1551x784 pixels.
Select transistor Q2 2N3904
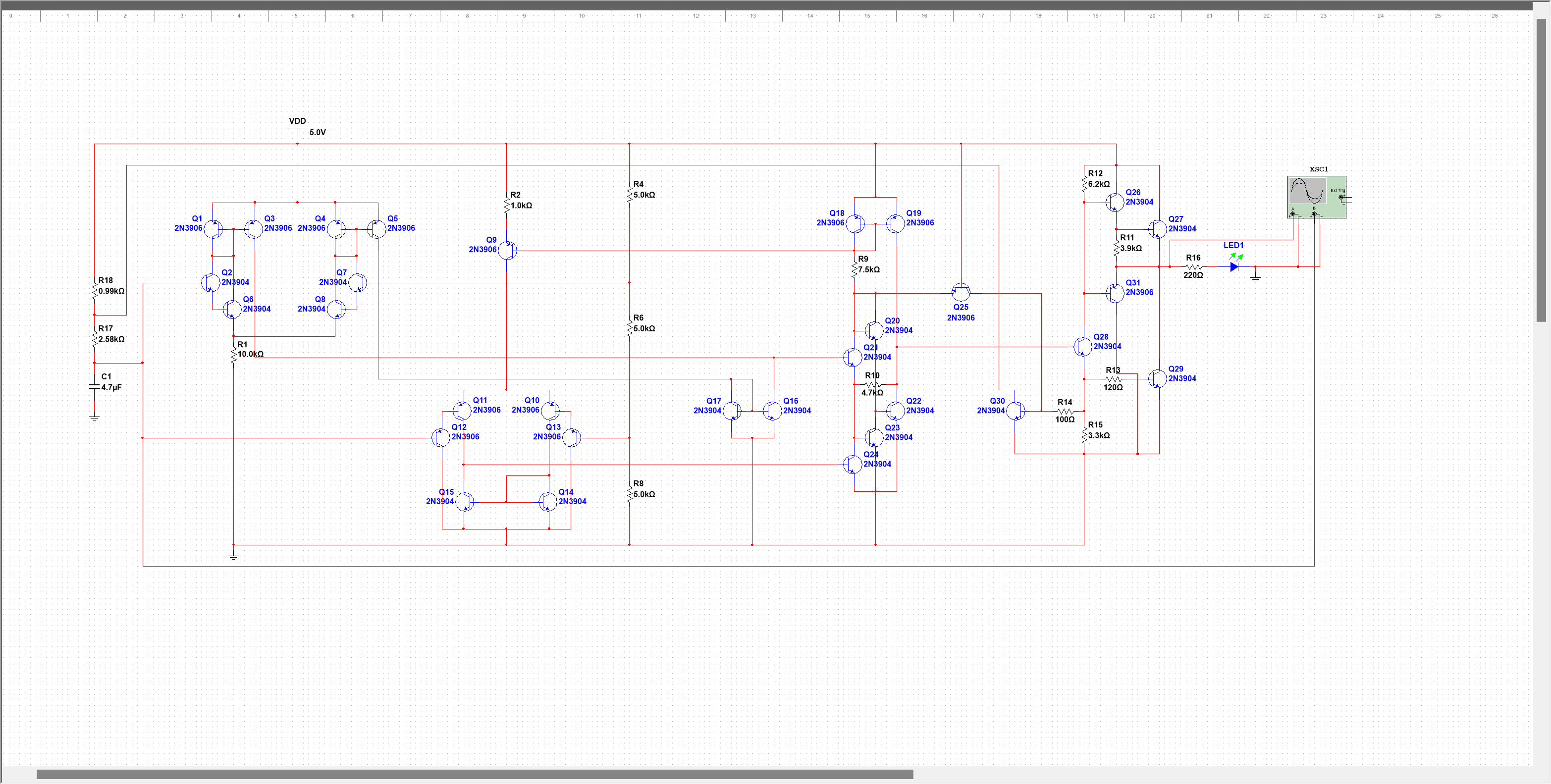click(x=210, y=283)
